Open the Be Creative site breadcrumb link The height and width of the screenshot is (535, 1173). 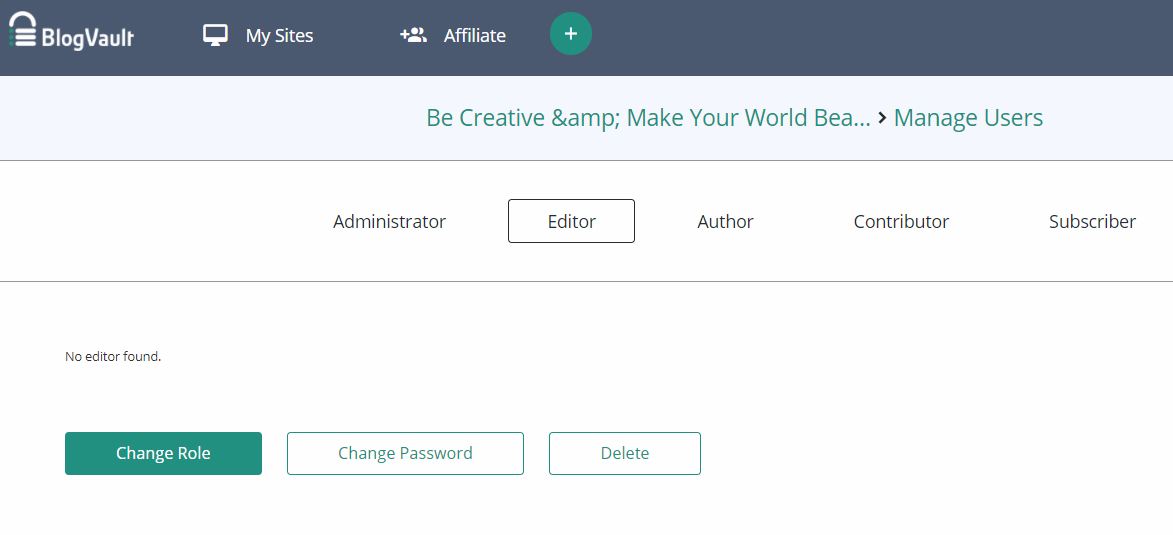point(648,118)
